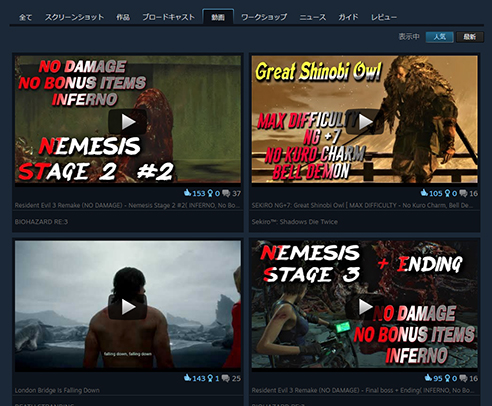492x406 pixels.
Task: Click thumbs-up icon showing 153 ratings
Action: (187, 193)
